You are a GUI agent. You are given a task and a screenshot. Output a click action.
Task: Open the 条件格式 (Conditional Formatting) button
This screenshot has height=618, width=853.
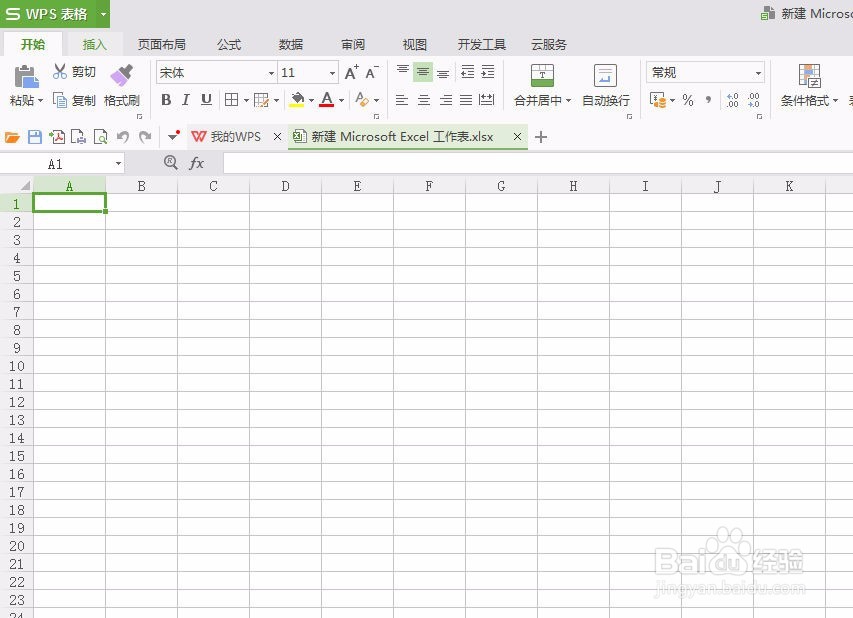coord(806,85)
